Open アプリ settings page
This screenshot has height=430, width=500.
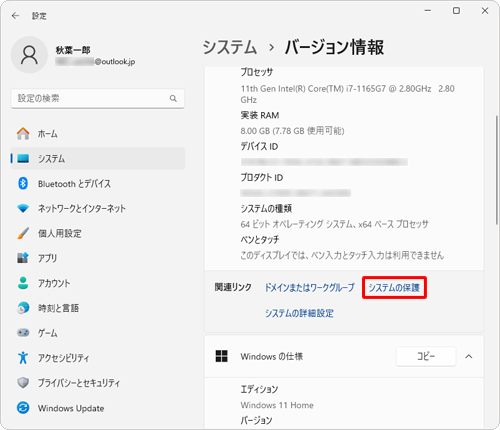click(98, 258)
